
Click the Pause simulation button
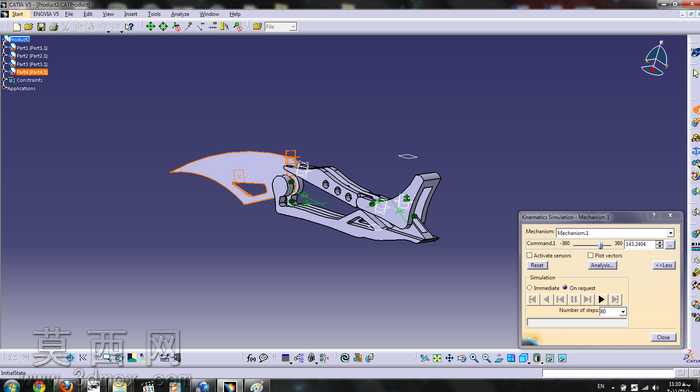pyautogui.click(x=574, y=299)
